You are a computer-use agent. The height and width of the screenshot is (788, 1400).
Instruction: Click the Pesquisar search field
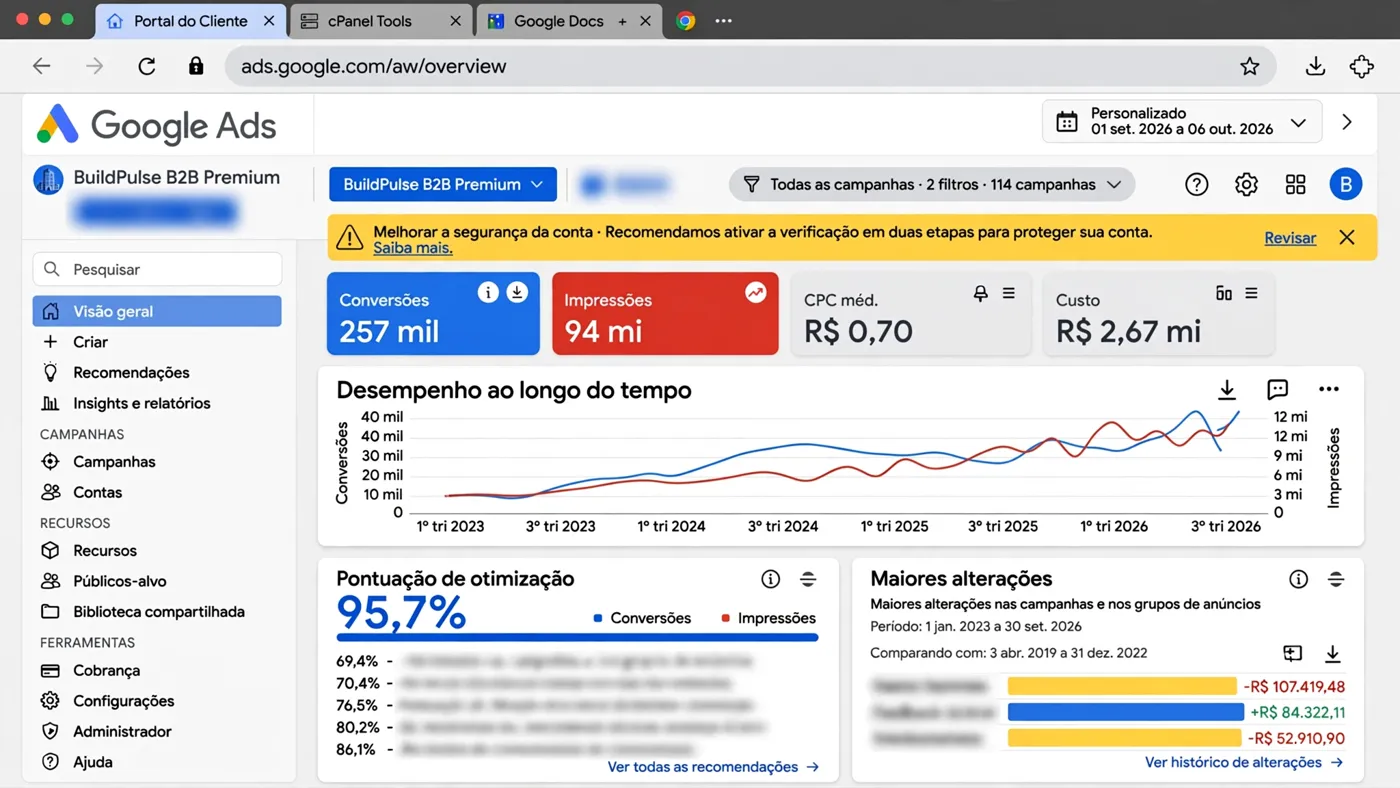158,269
